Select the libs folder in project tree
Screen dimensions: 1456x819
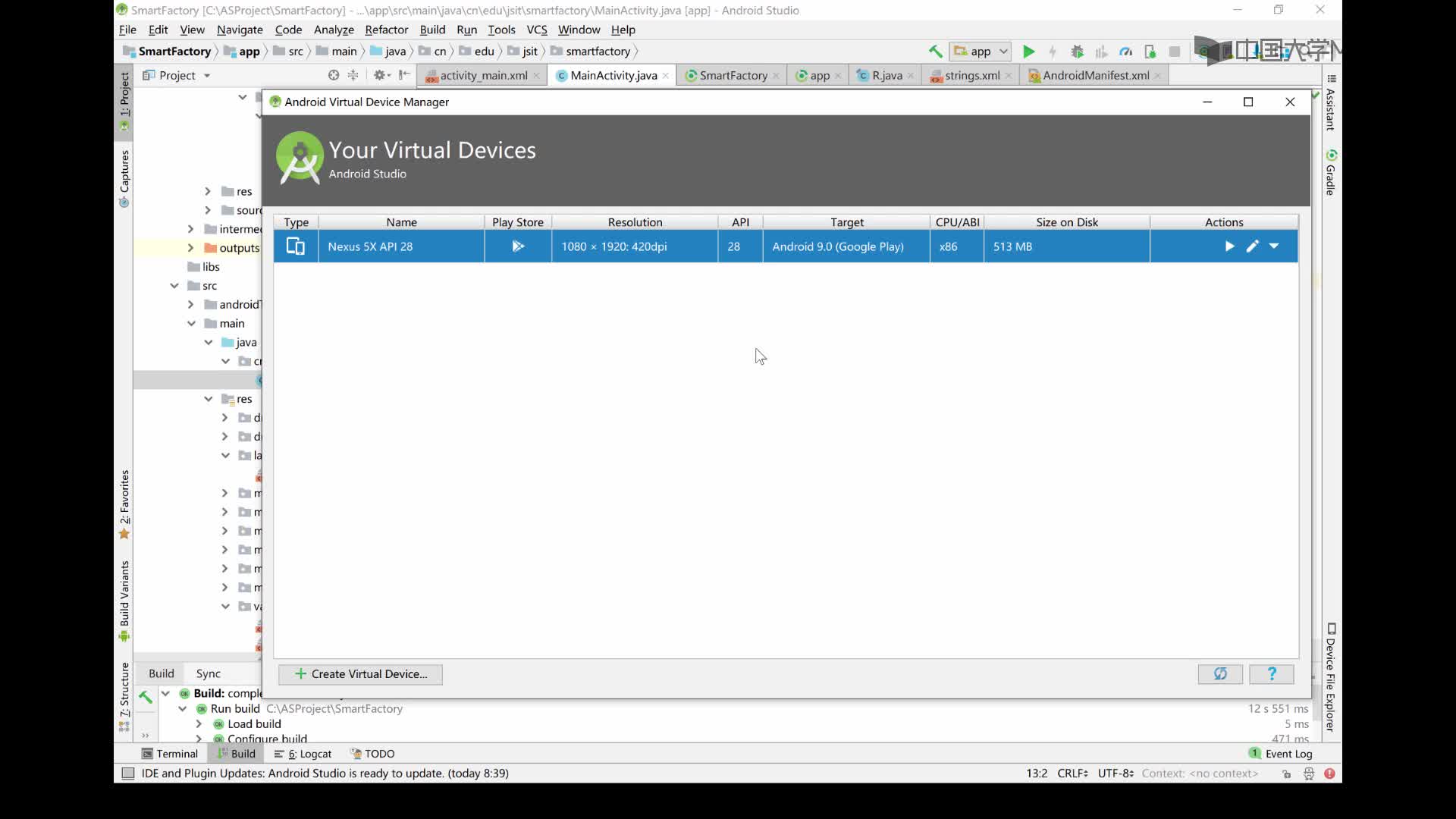click(x=203, y=267)
